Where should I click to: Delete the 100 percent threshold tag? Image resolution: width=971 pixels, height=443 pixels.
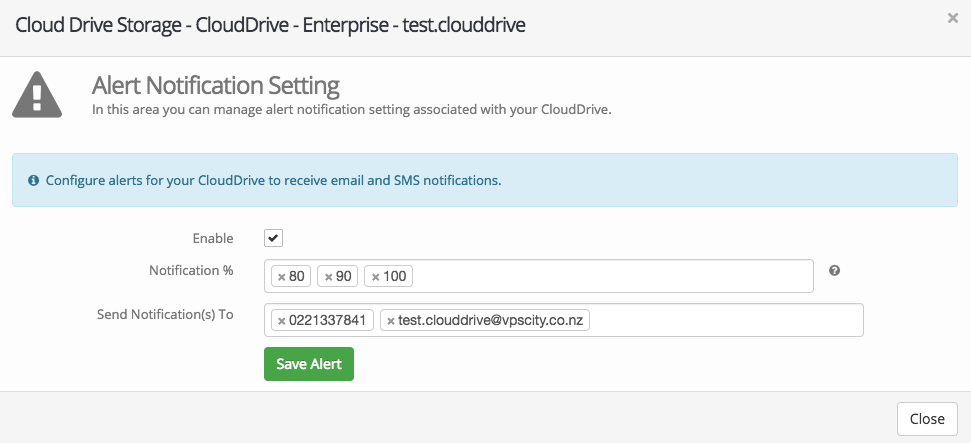[376, 276]
